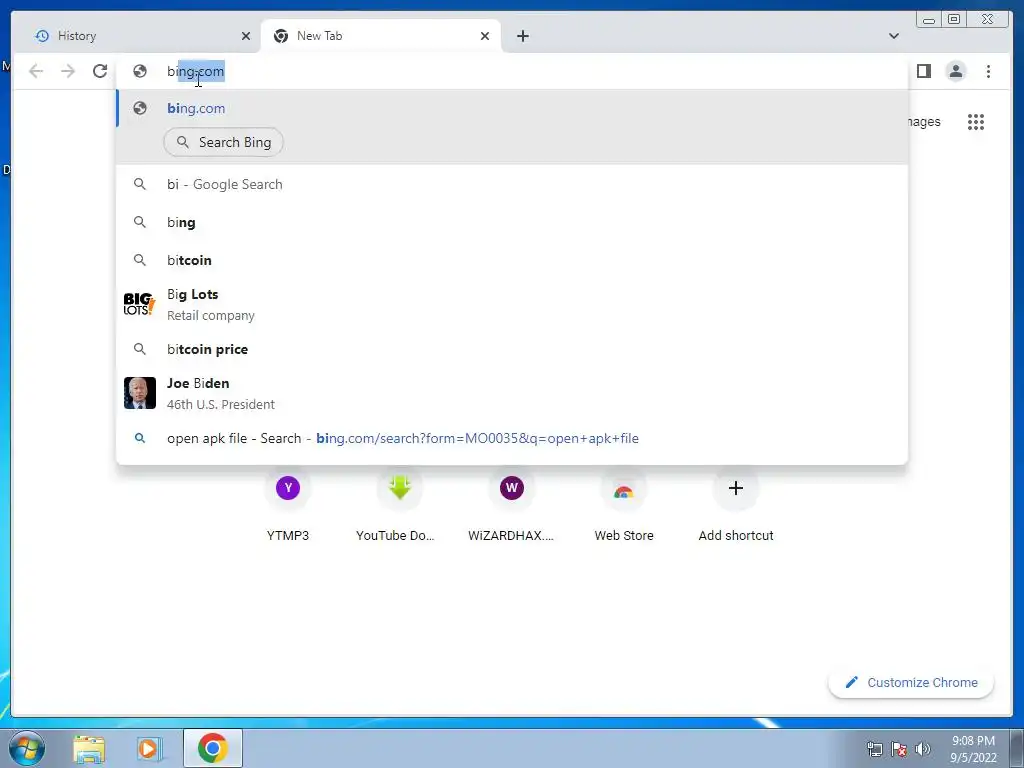Launch Windows Media Player from the taskbar
The width and height of the screenshot is (1024, 768).
coord(150,748)
